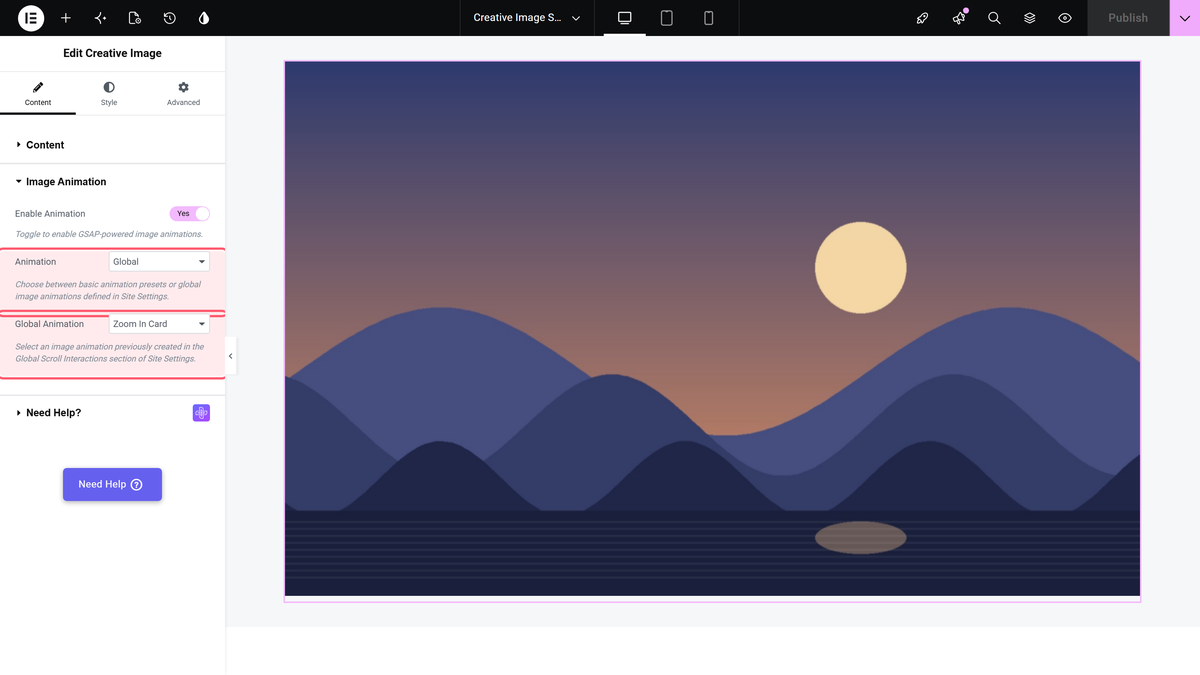This screenshot has width=1200, height=675.
Task: Expand the Need Help? section
Action: pos(112,413)
